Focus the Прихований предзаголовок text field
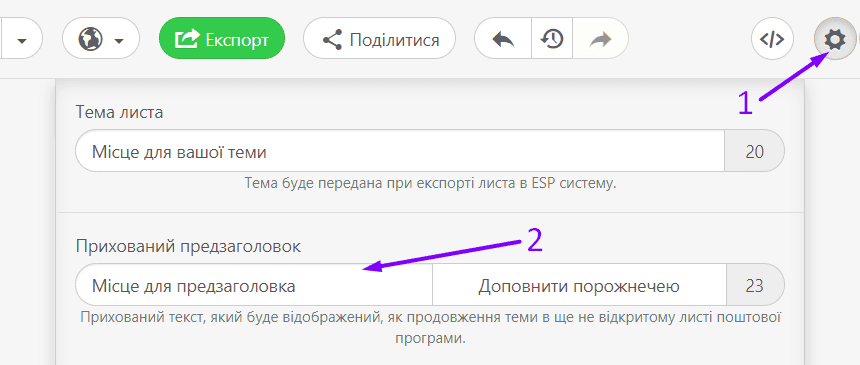 [x=254, y=285]
